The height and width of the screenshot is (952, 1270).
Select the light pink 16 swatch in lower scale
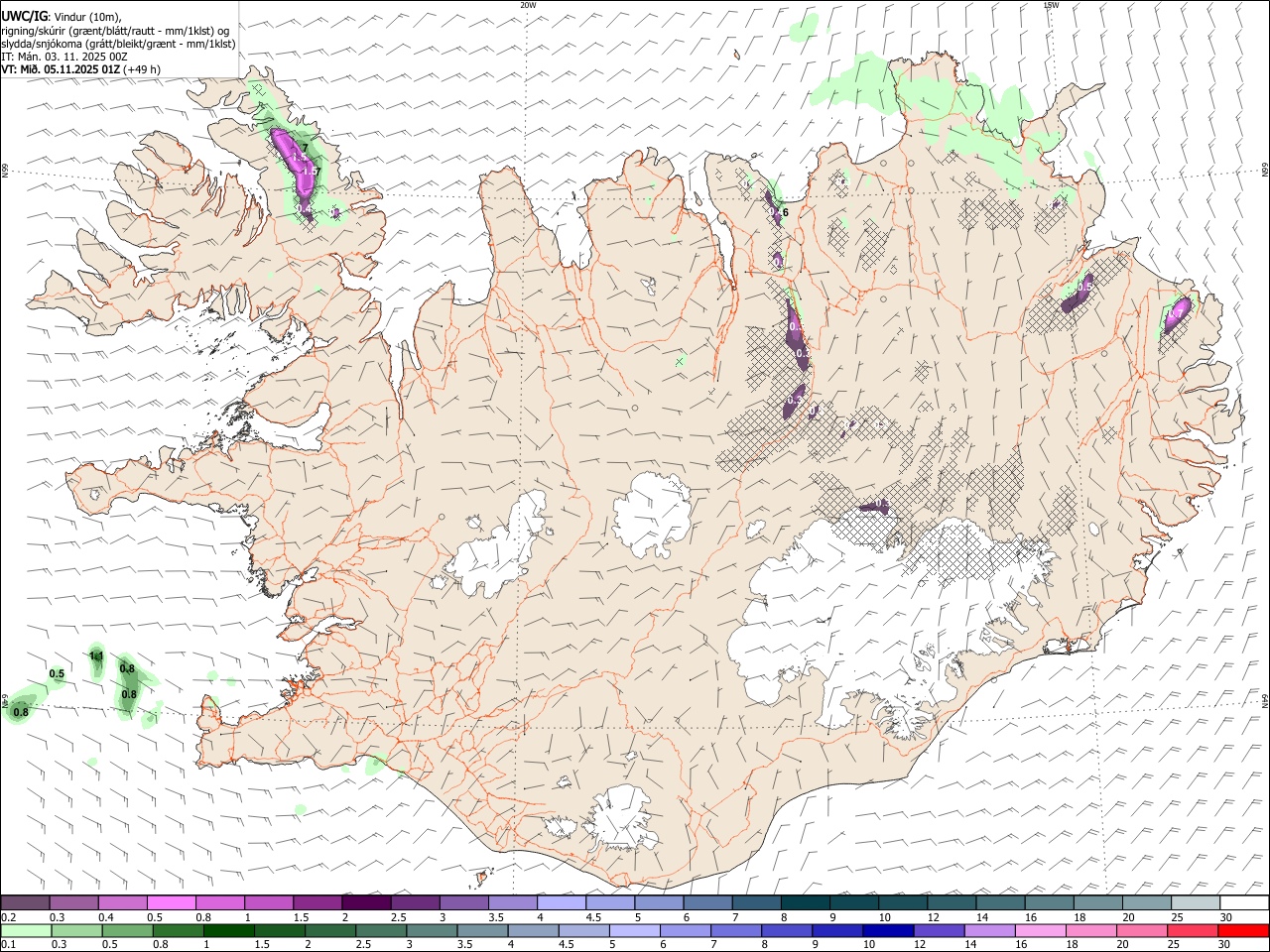[x=1040, y=930]
